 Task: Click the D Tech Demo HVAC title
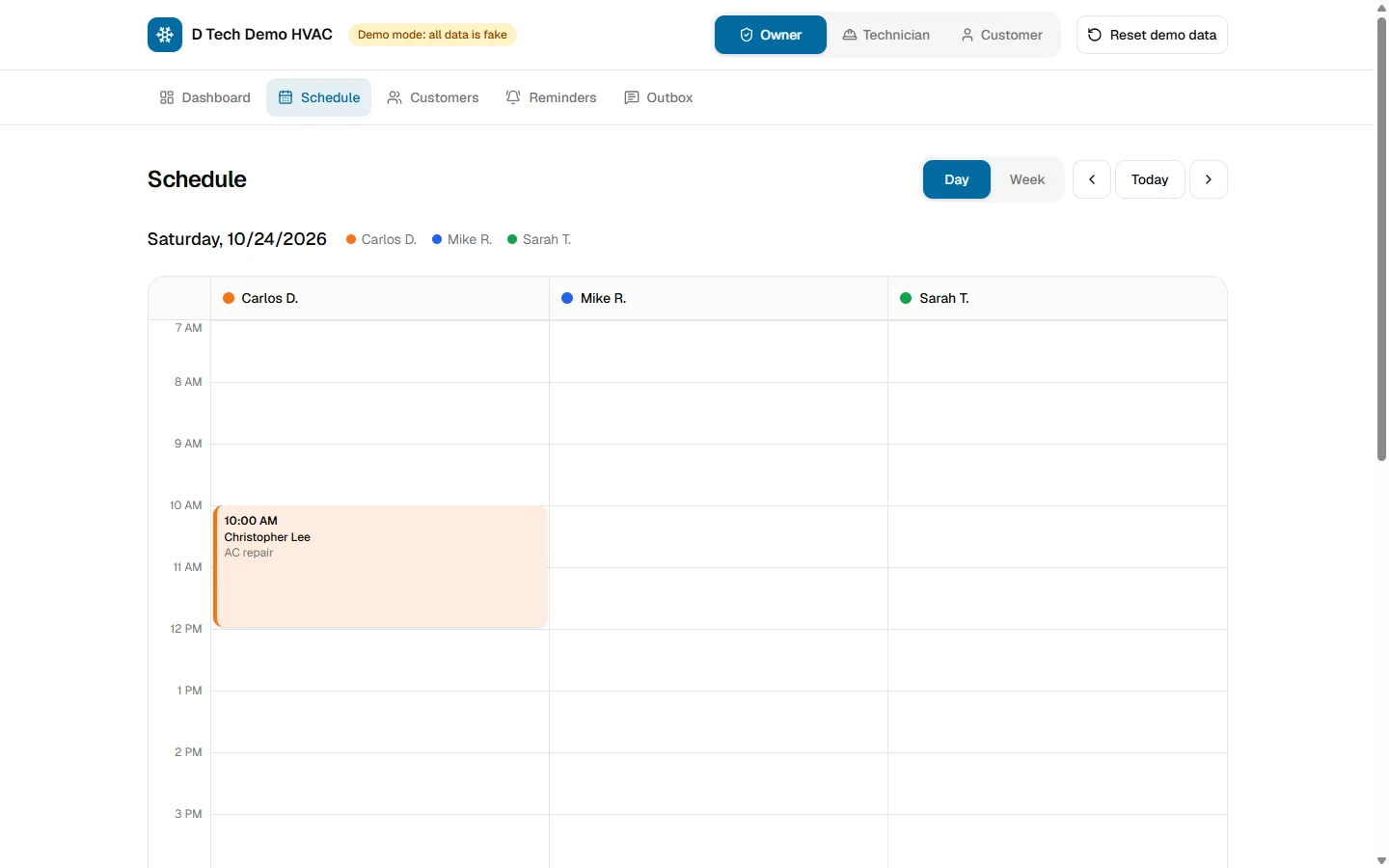click(x=262, y=35)
